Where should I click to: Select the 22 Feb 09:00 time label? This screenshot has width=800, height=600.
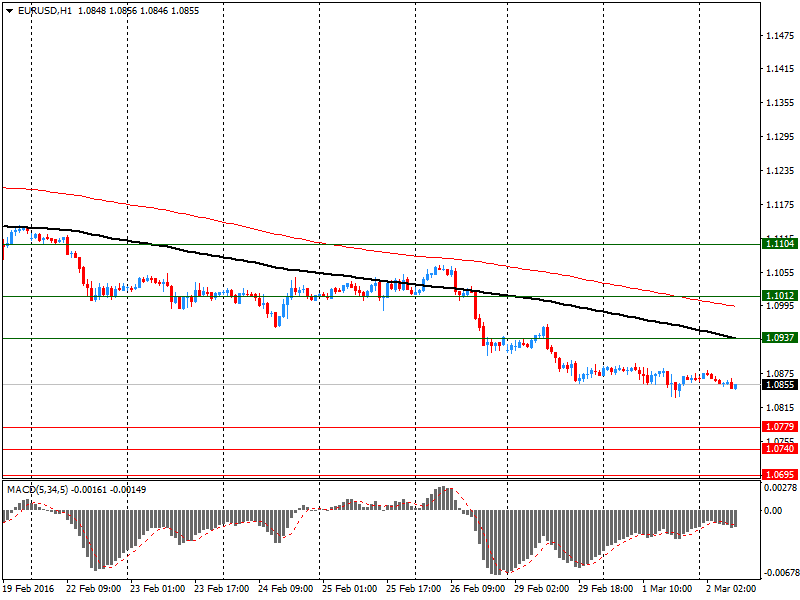[93, 589]
